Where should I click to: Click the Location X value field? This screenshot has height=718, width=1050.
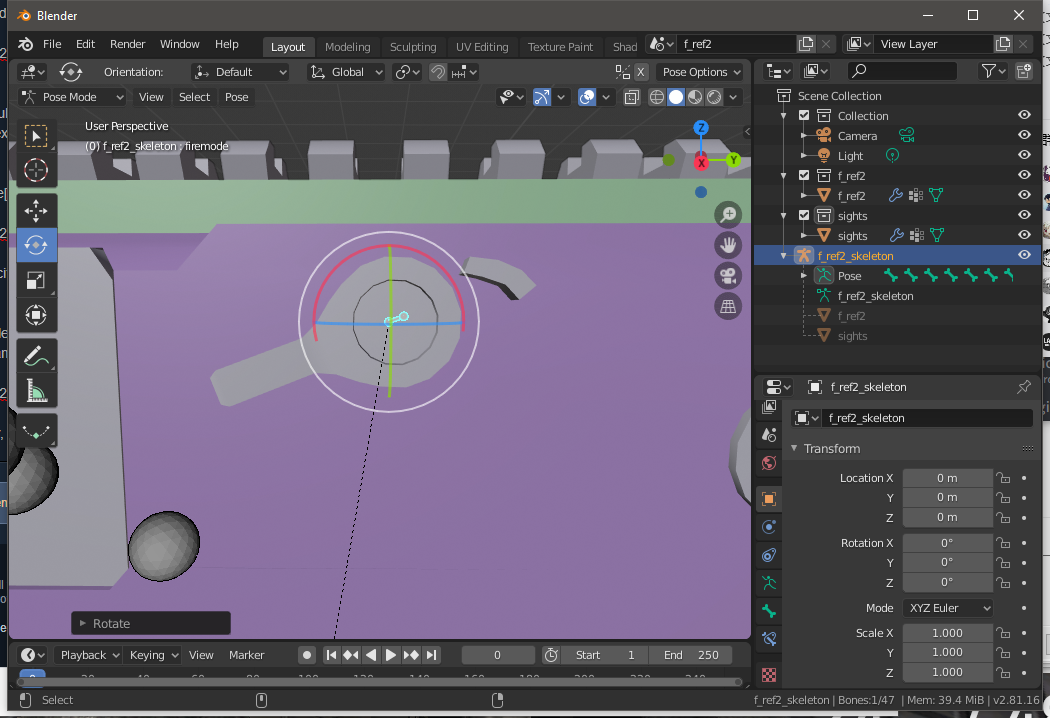(946, 478)
